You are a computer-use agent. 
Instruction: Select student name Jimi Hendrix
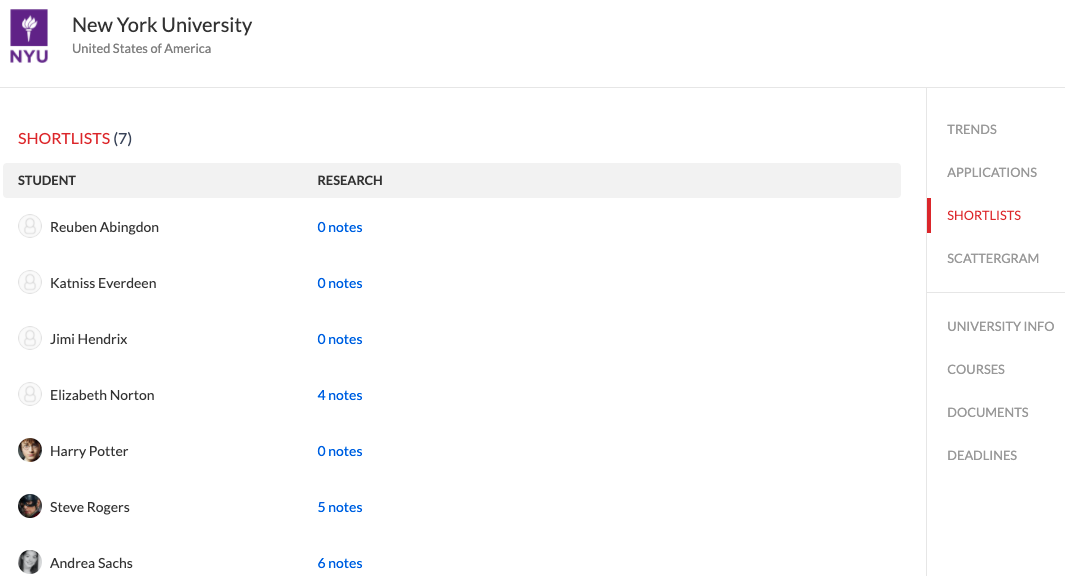pos(88,339)
